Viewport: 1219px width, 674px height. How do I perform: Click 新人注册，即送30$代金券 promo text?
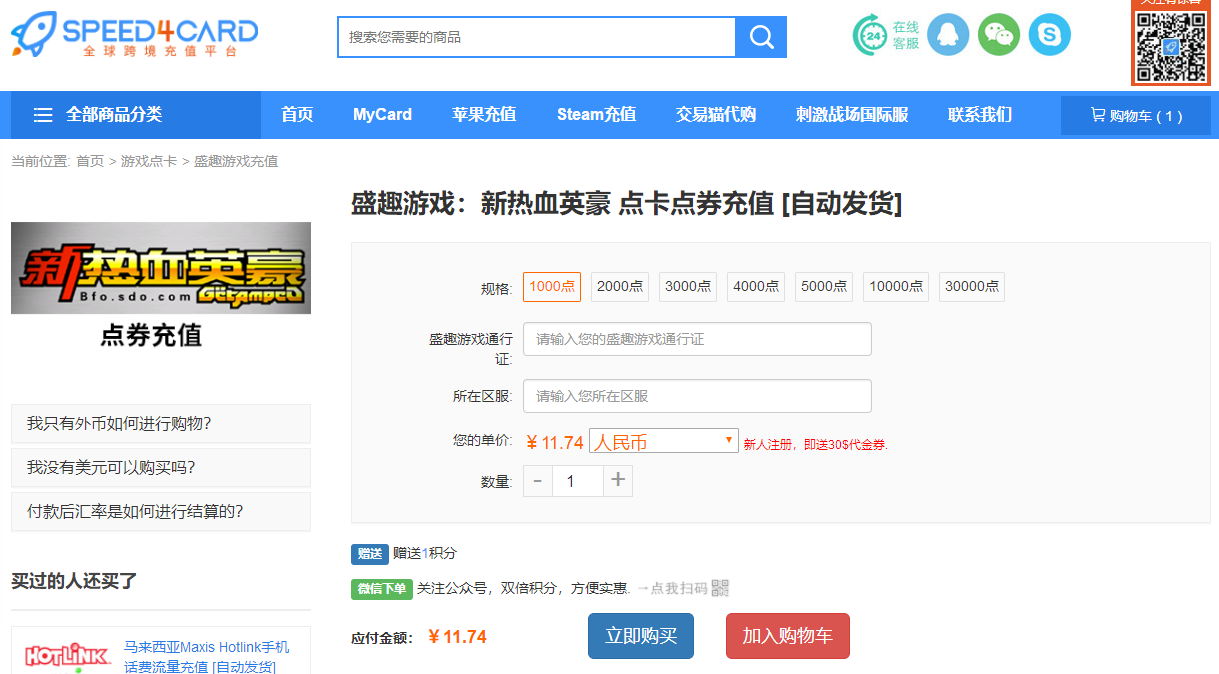coord(815,444)
